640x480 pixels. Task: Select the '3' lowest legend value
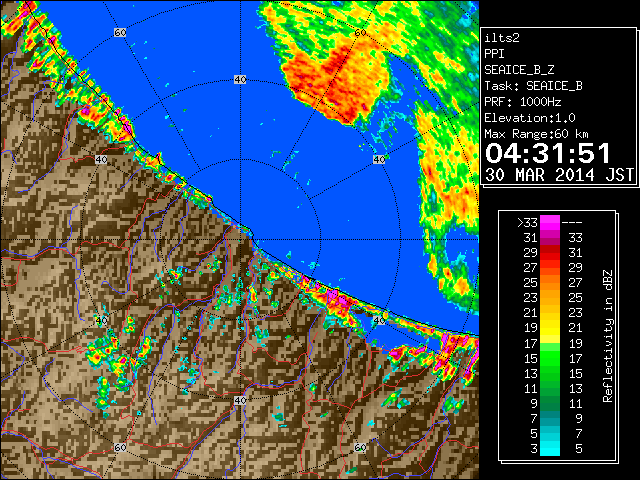point(533,449)
